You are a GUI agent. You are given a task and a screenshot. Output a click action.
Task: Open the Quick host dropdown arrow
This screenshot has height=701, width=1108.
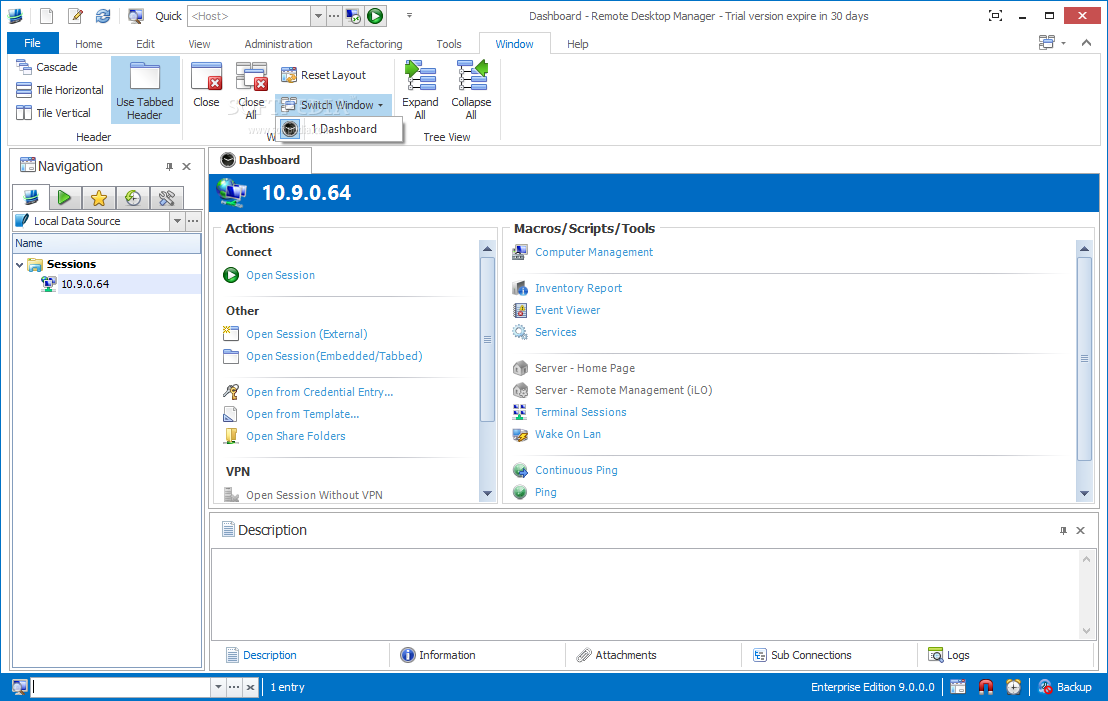[317, 16]
